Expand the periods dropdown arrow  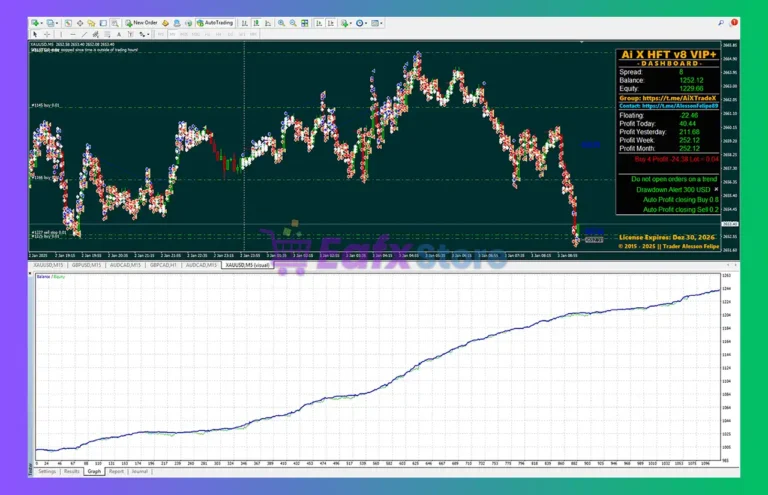coord(366,23)
